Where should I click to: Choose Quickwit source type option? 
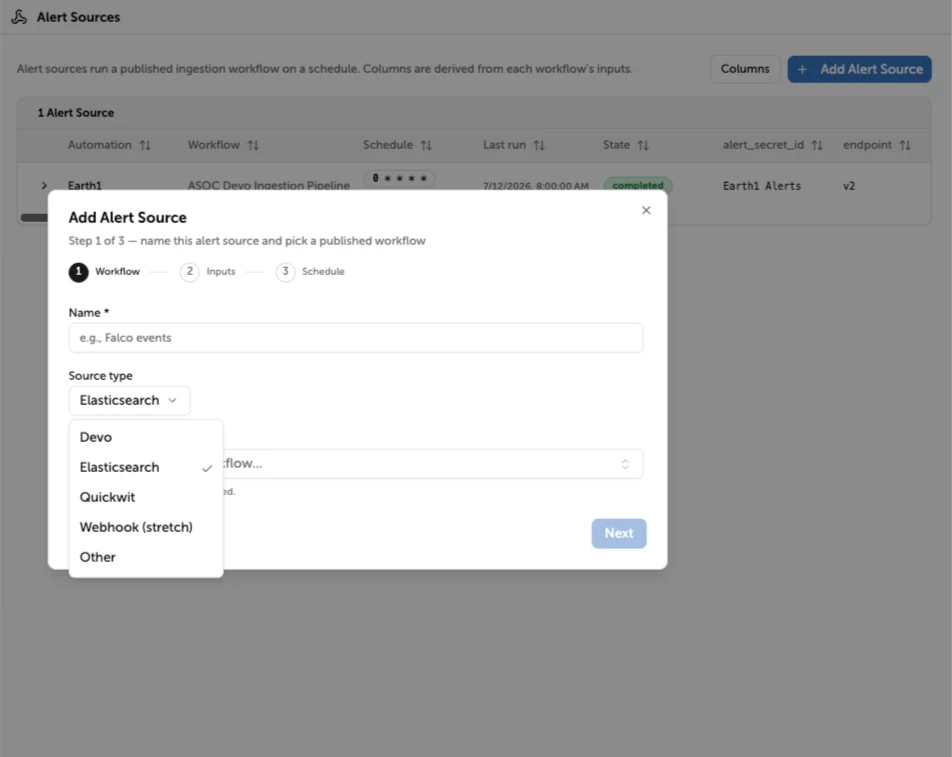coord(146,497)
